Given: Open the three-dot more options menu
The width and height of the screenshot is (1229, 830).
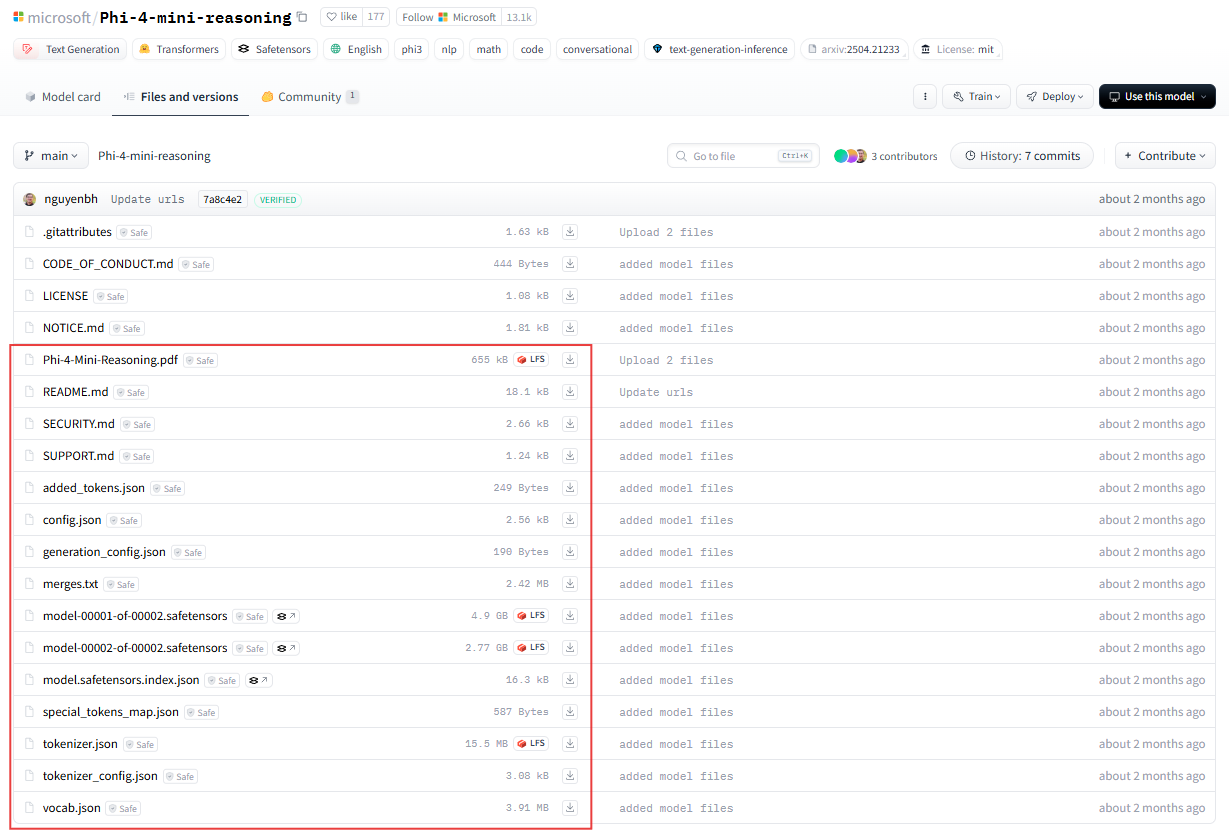Looking at the screenshot, I should click(925, 96).
